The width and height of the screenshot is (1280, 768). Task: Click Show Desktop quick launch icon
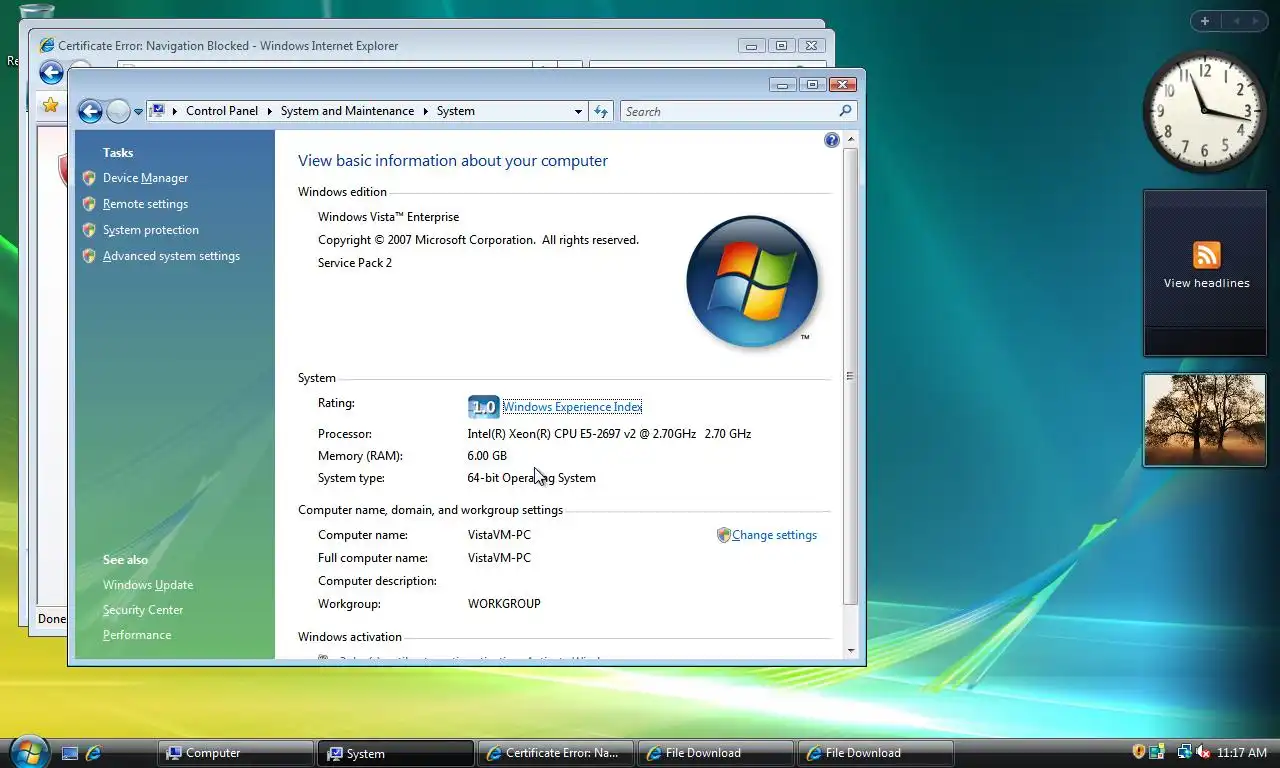pyautogui.click(x=70, y=753)
